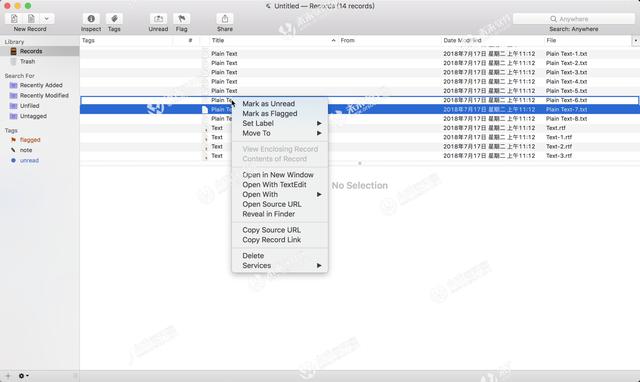Viewport: 640px width, 382px height.
Task: Click the add plus button at bottom left
Action: point(8,376)
